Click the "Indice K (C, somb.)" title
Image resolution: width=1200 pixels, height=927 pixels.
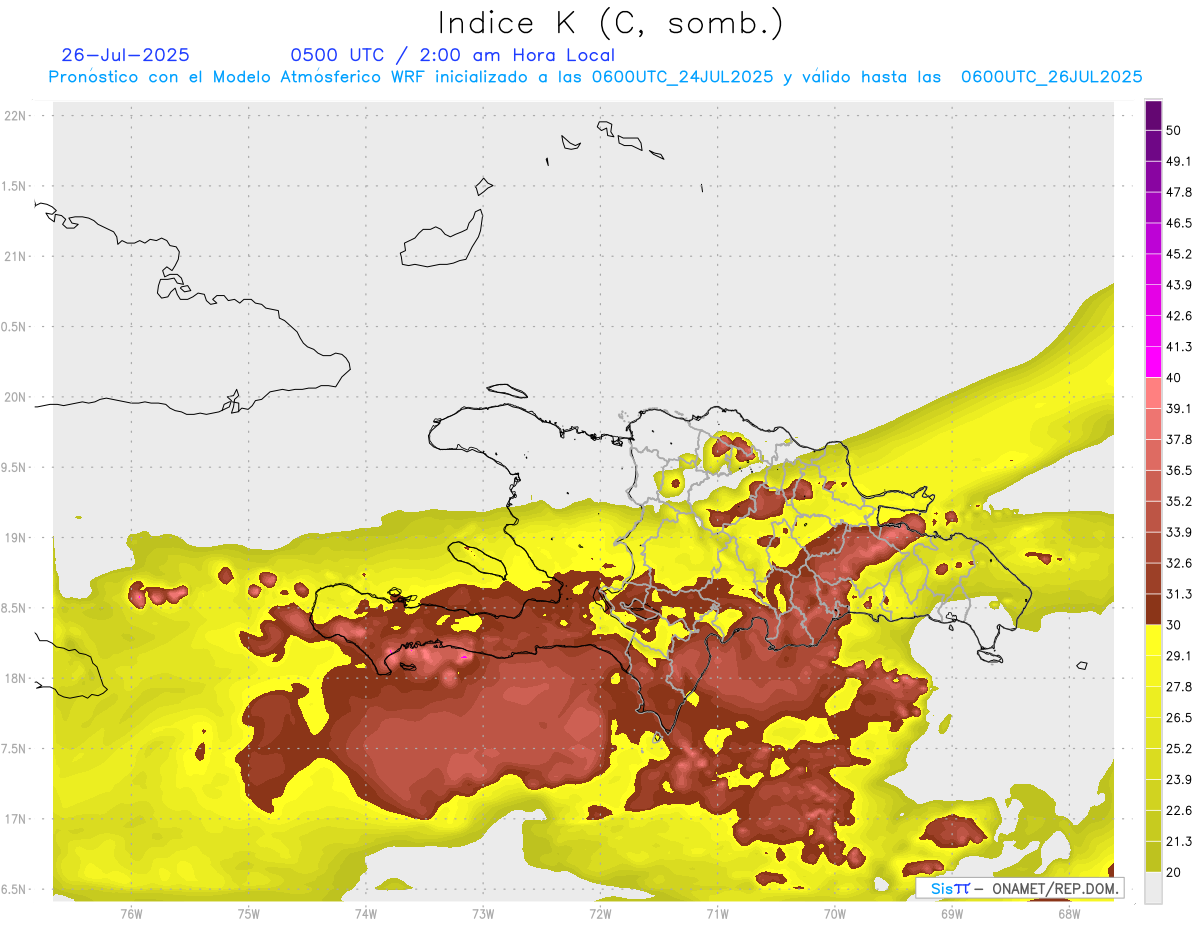pyautogui.click(x=611, y=23)
